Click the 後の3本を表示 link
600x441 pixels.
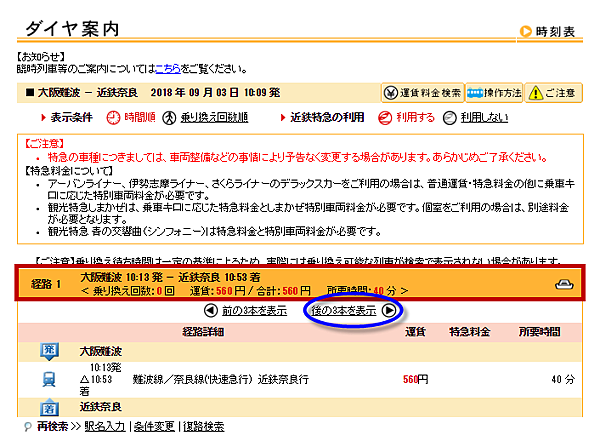point(344,310)
